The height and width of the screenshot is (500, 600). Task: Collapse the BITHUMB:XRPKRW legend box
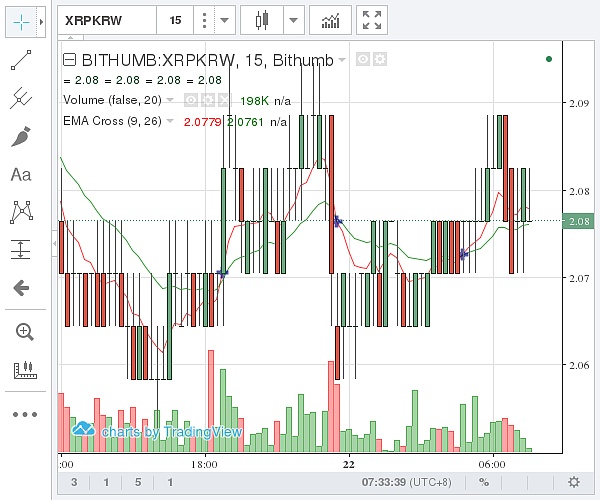[x=70, y=60]
